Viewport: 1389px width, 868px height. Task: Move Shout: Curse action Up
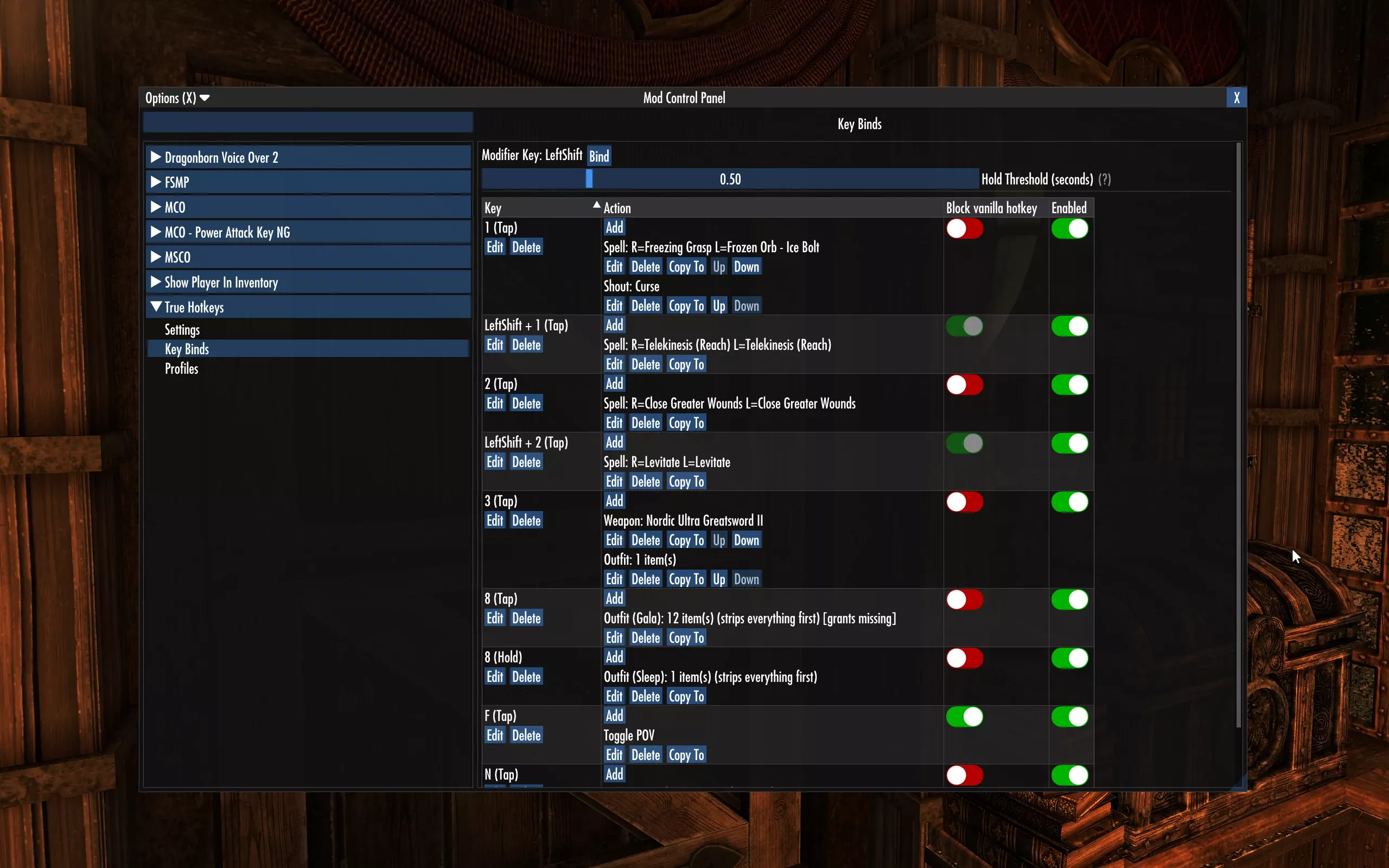tap(719, 306)
